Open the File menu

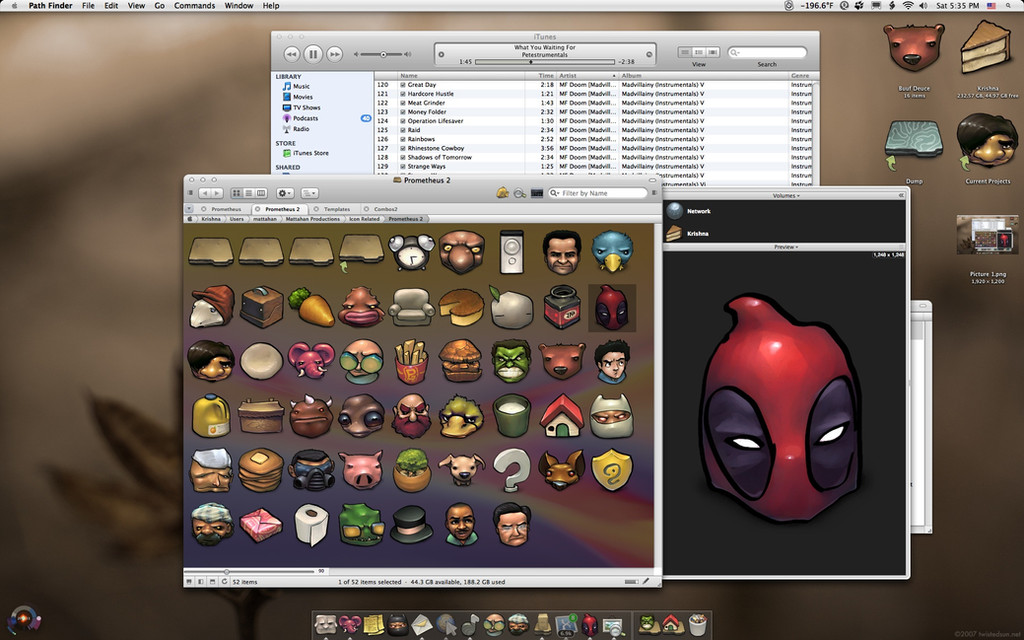point(88,5)
